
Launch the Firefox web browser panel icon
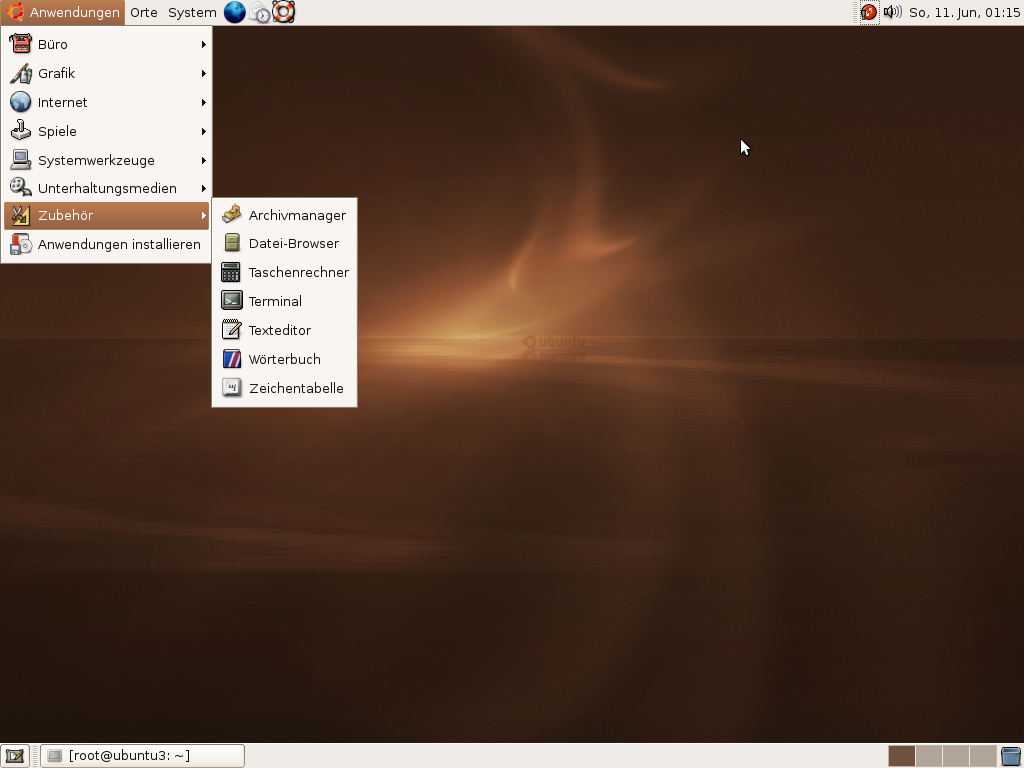click(x=234, y=12)
